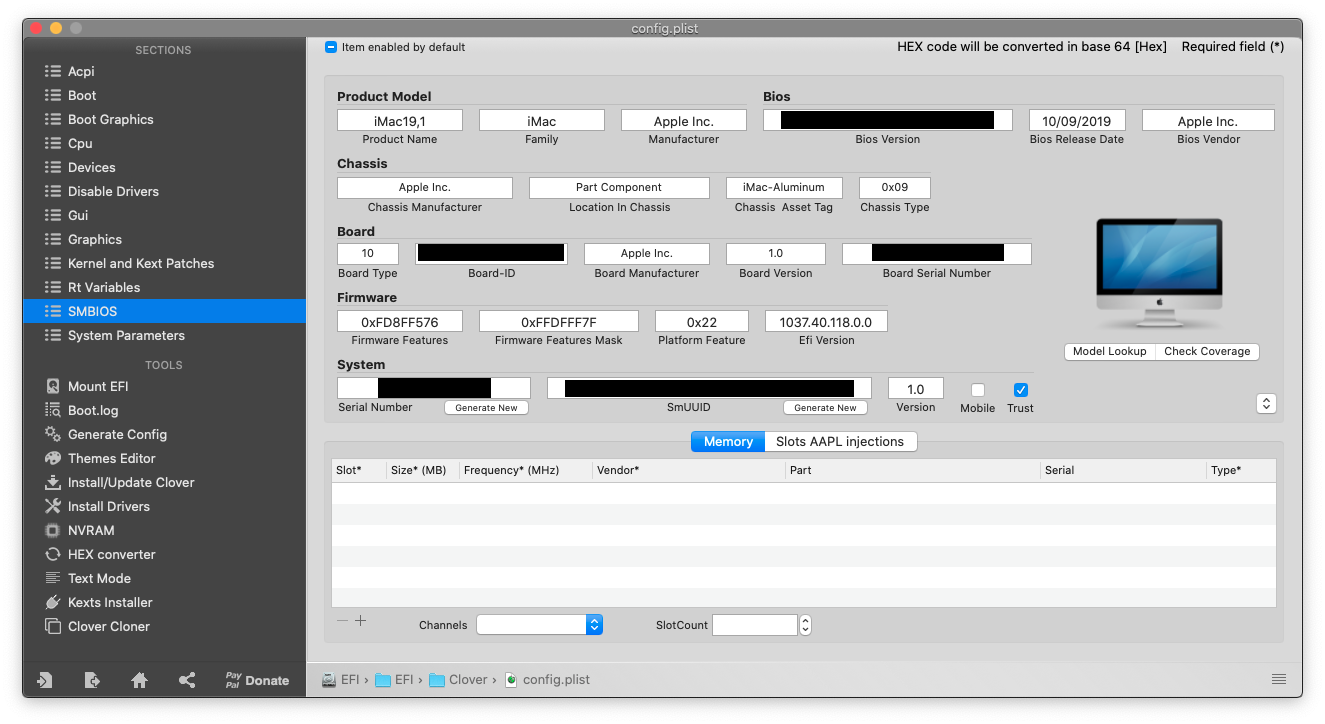This screenshot has width=1325, height=724.
Task: Switch to Slots AAPL injections tab
Action: [840, 441]
